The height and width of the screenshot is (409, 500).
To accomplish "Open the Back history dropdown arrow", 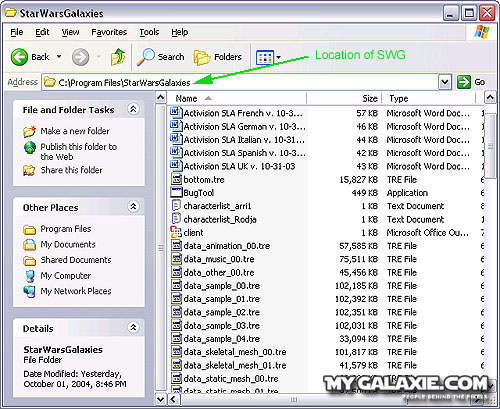I will (x=59, y=57).
